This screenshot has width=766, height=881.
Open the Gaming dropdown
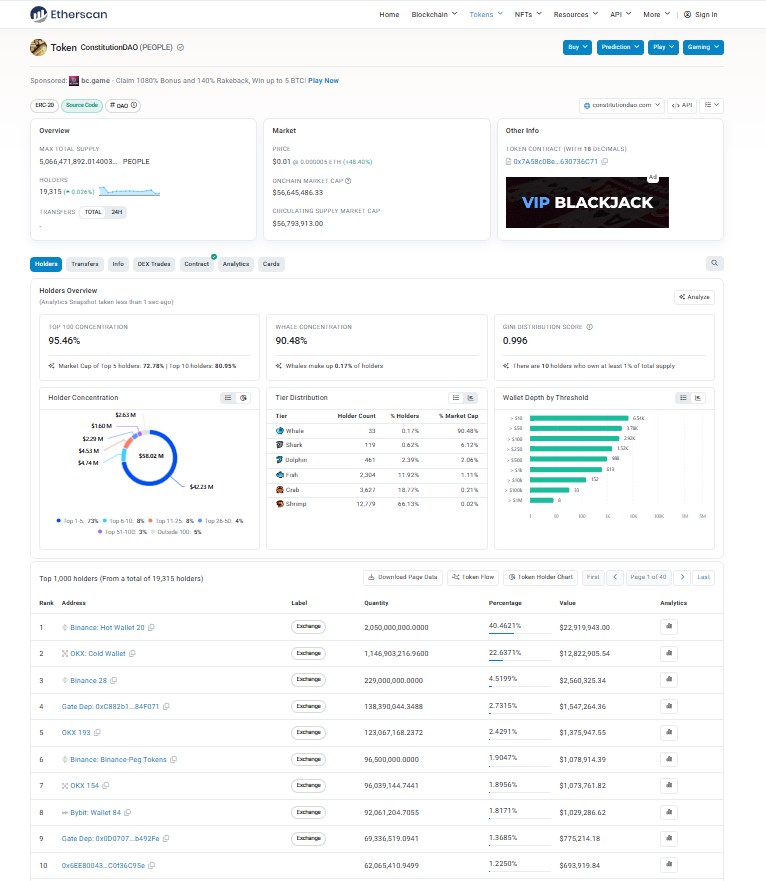(703, 47)
